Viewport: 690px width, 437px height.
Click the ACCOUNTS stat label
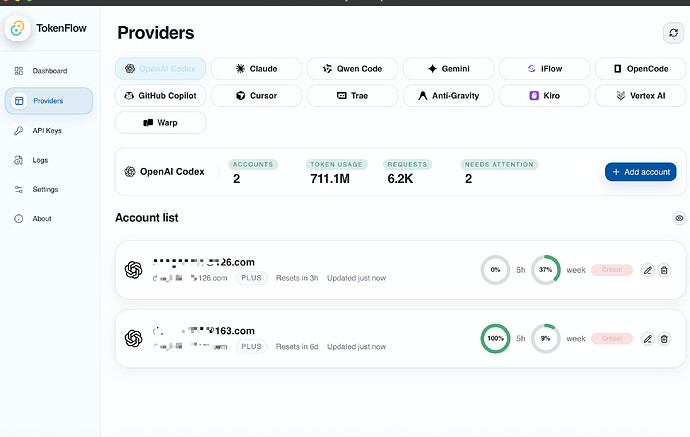point(253,165)
